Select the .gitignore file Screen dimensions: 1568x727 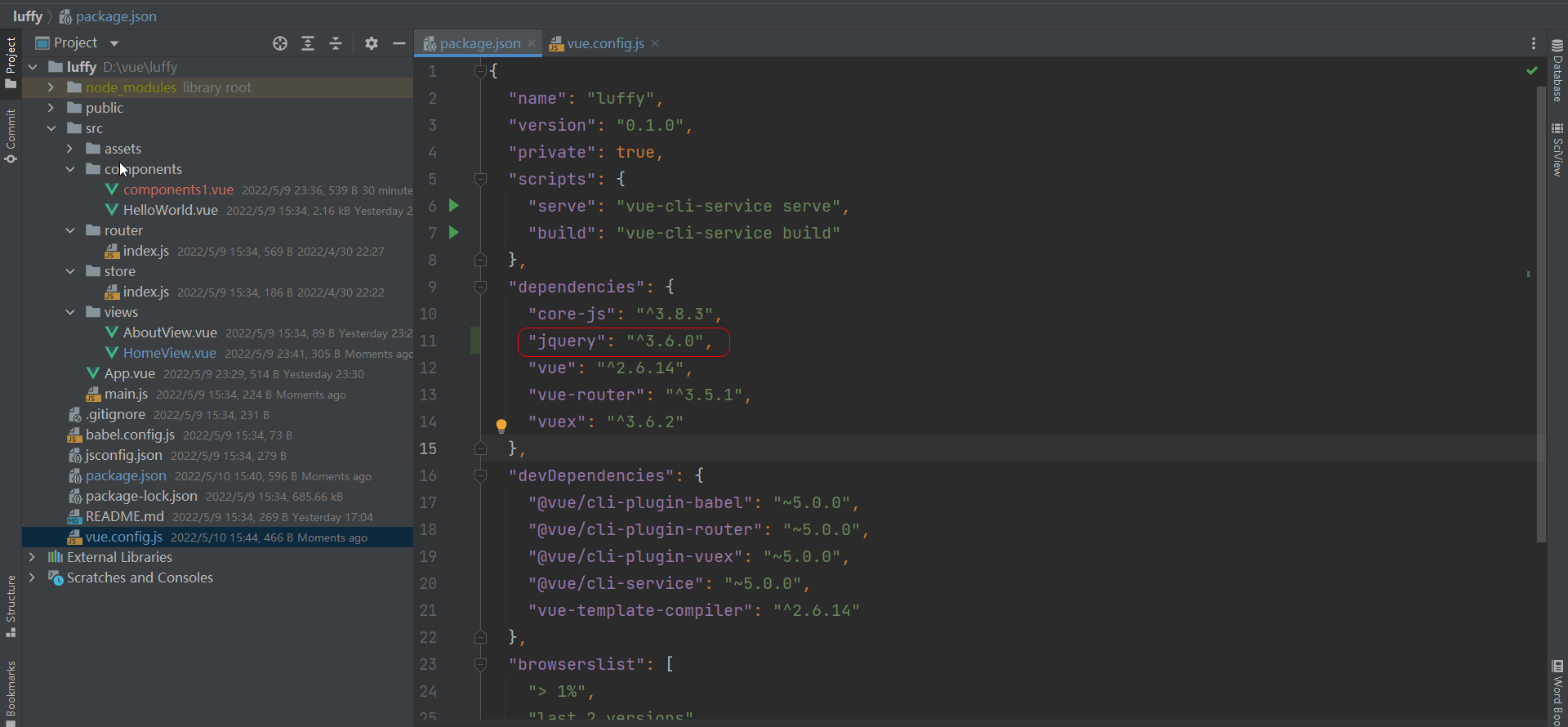click(114, 414)
